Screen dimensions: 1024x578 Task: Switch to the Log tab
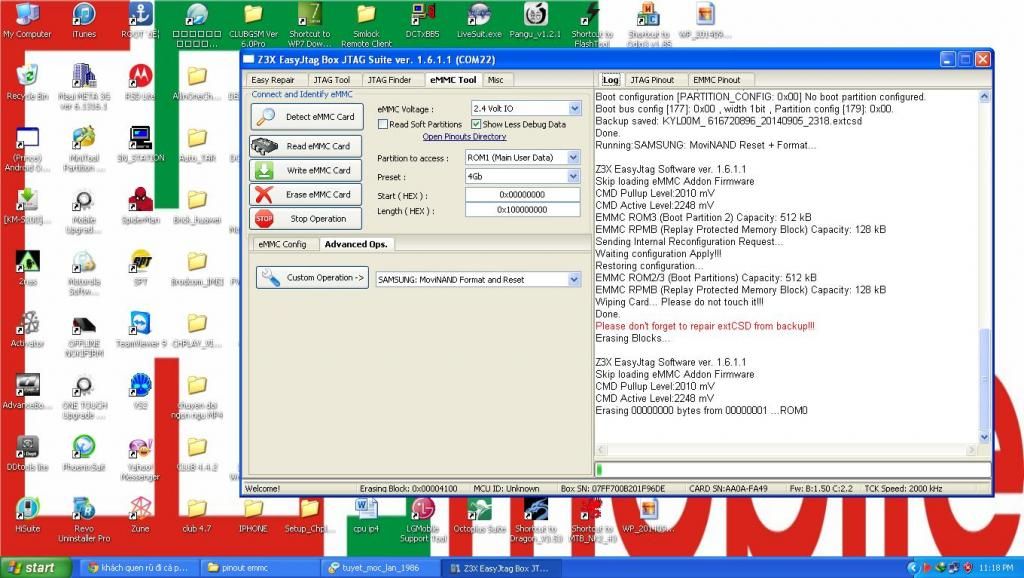[611, 80]
